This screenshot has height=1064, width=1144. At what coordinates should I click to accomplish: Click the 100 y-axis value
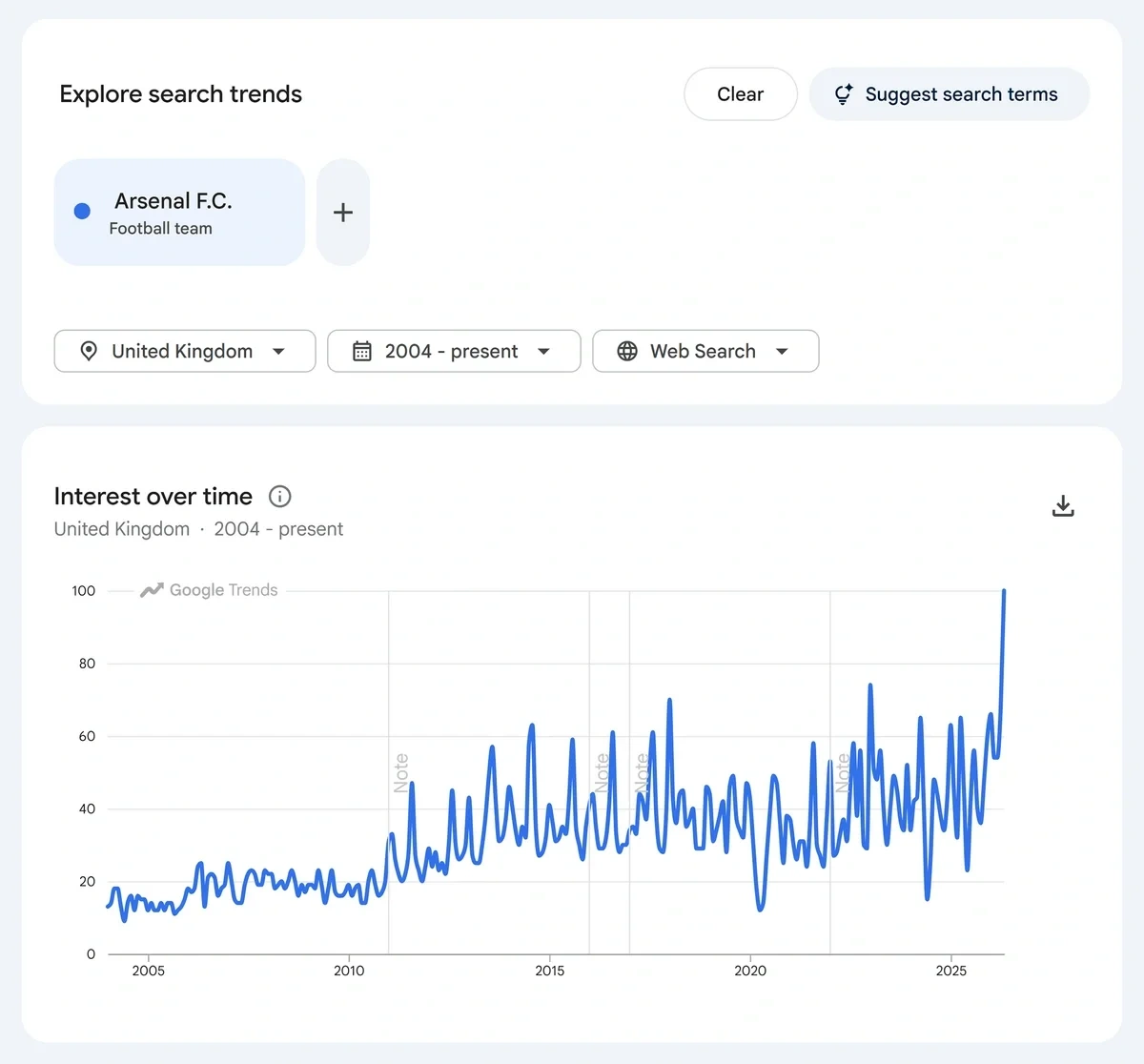[84, 591]
